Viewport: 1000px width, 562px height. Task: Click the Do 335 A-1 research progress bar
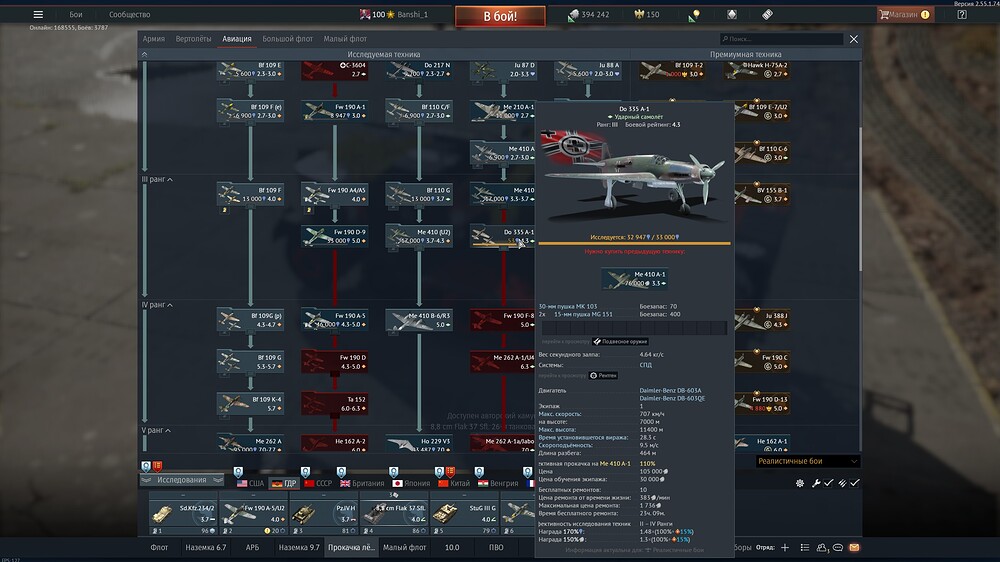pos(635,243)
